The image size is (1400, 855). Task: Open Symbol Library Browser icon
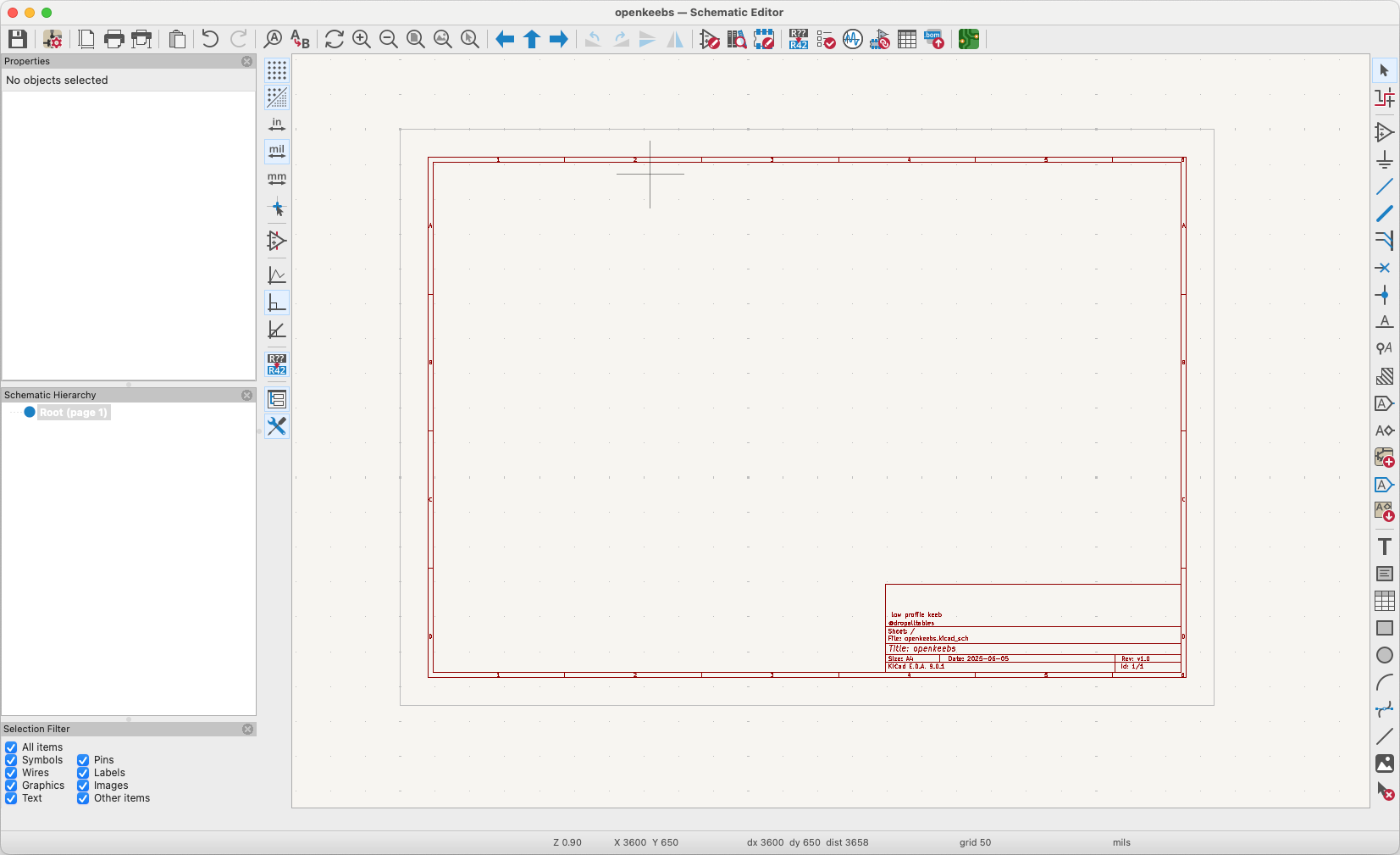[x=737, y=39]
